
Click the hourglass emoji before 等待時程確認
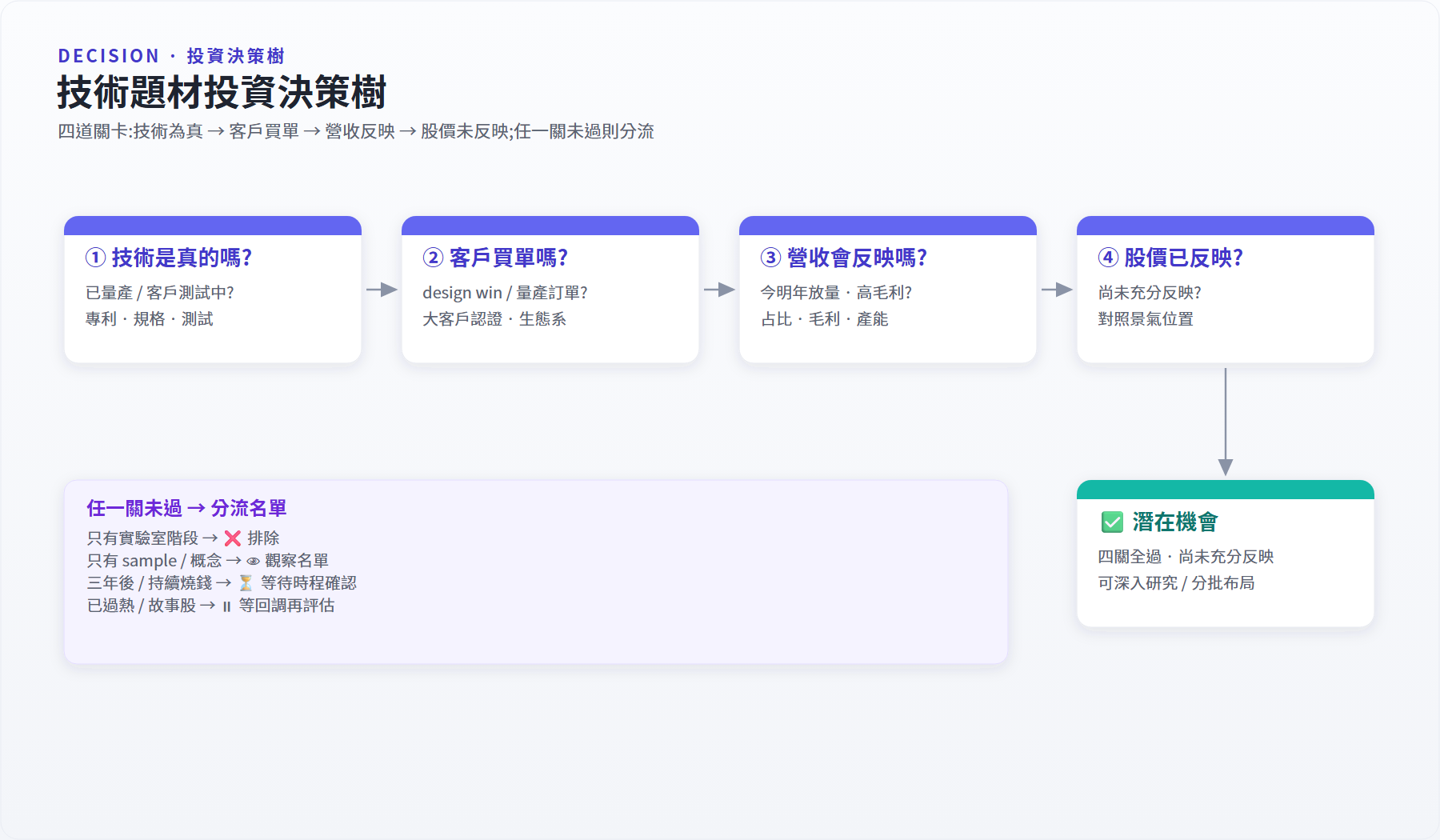246,583
